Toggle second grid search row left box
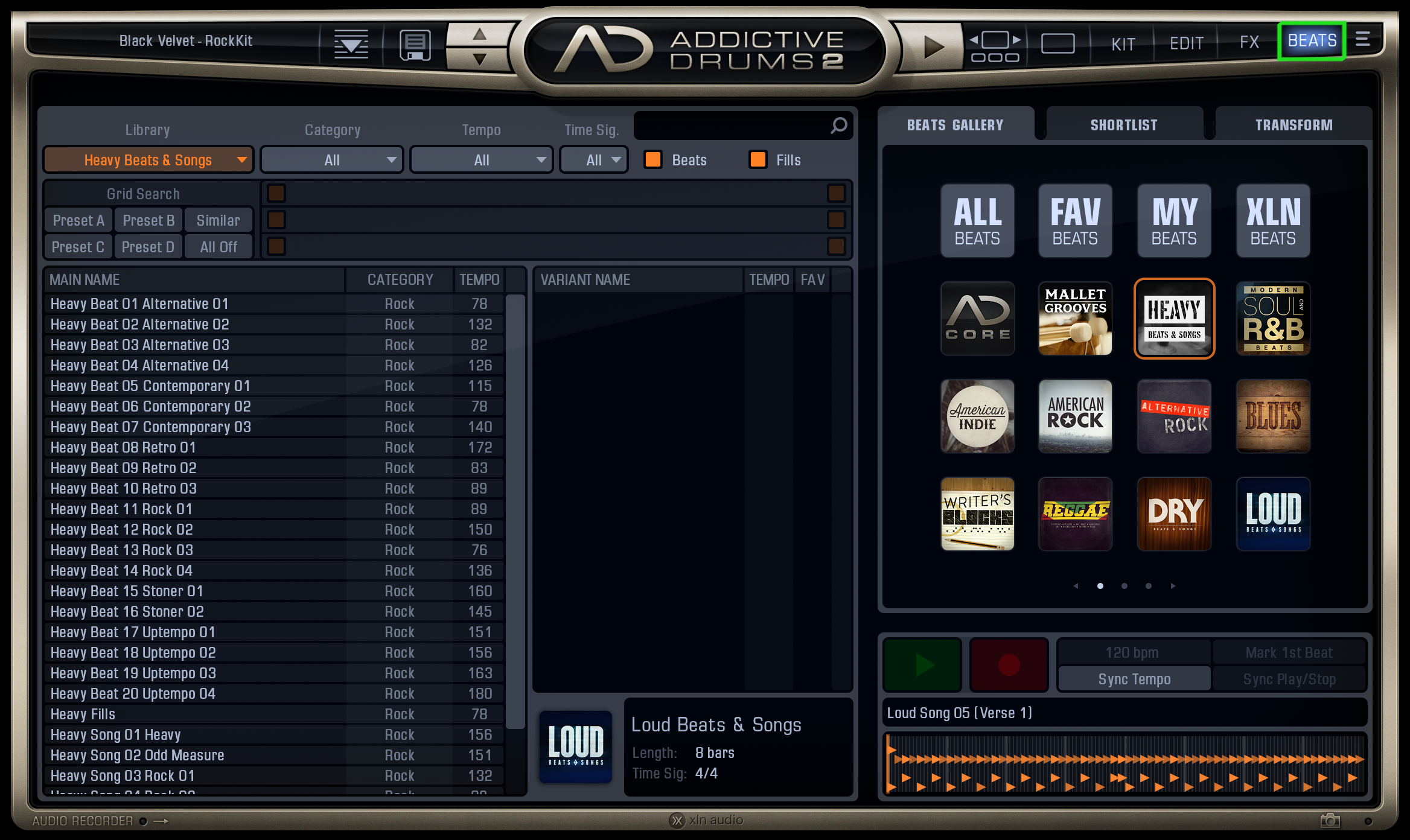 (x=276, y=220)
